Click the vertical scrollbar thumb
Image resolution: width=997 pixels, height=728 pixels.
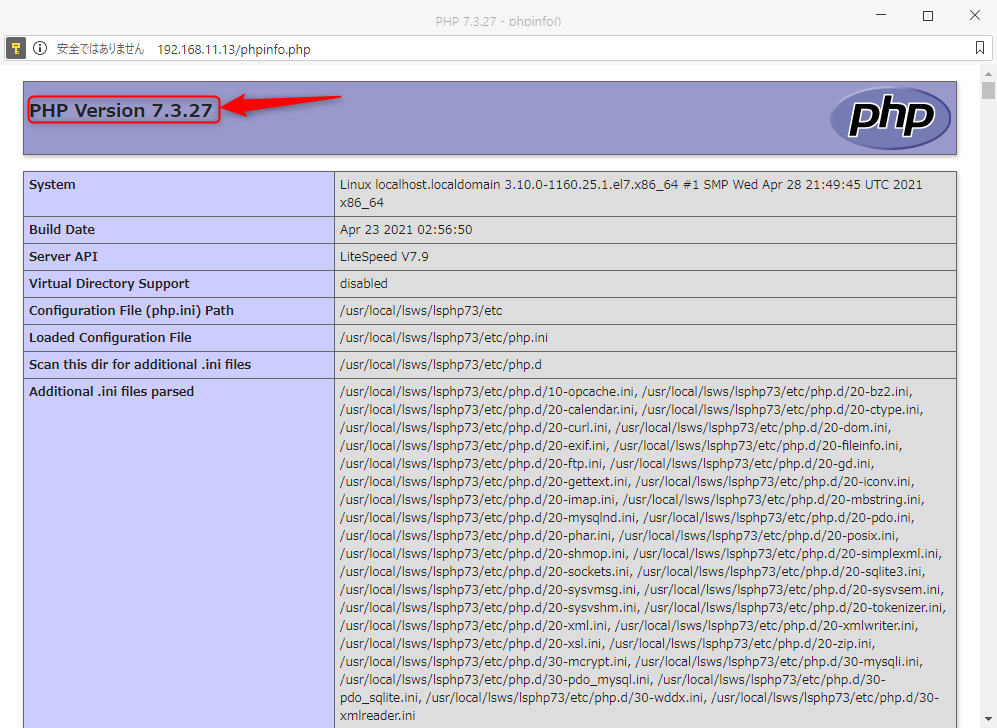point(988,91)
